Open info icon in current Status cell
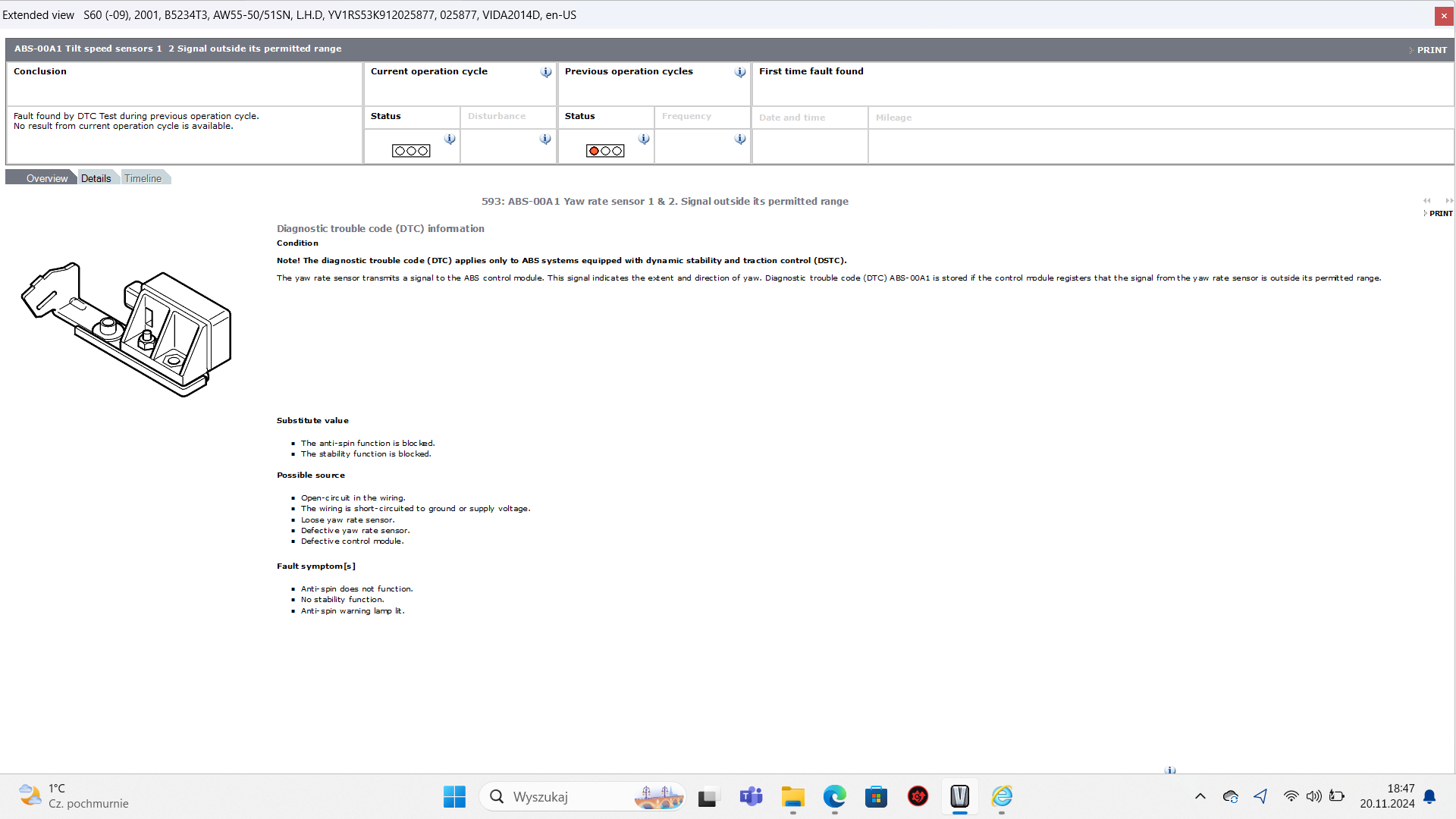 point(450,139)
